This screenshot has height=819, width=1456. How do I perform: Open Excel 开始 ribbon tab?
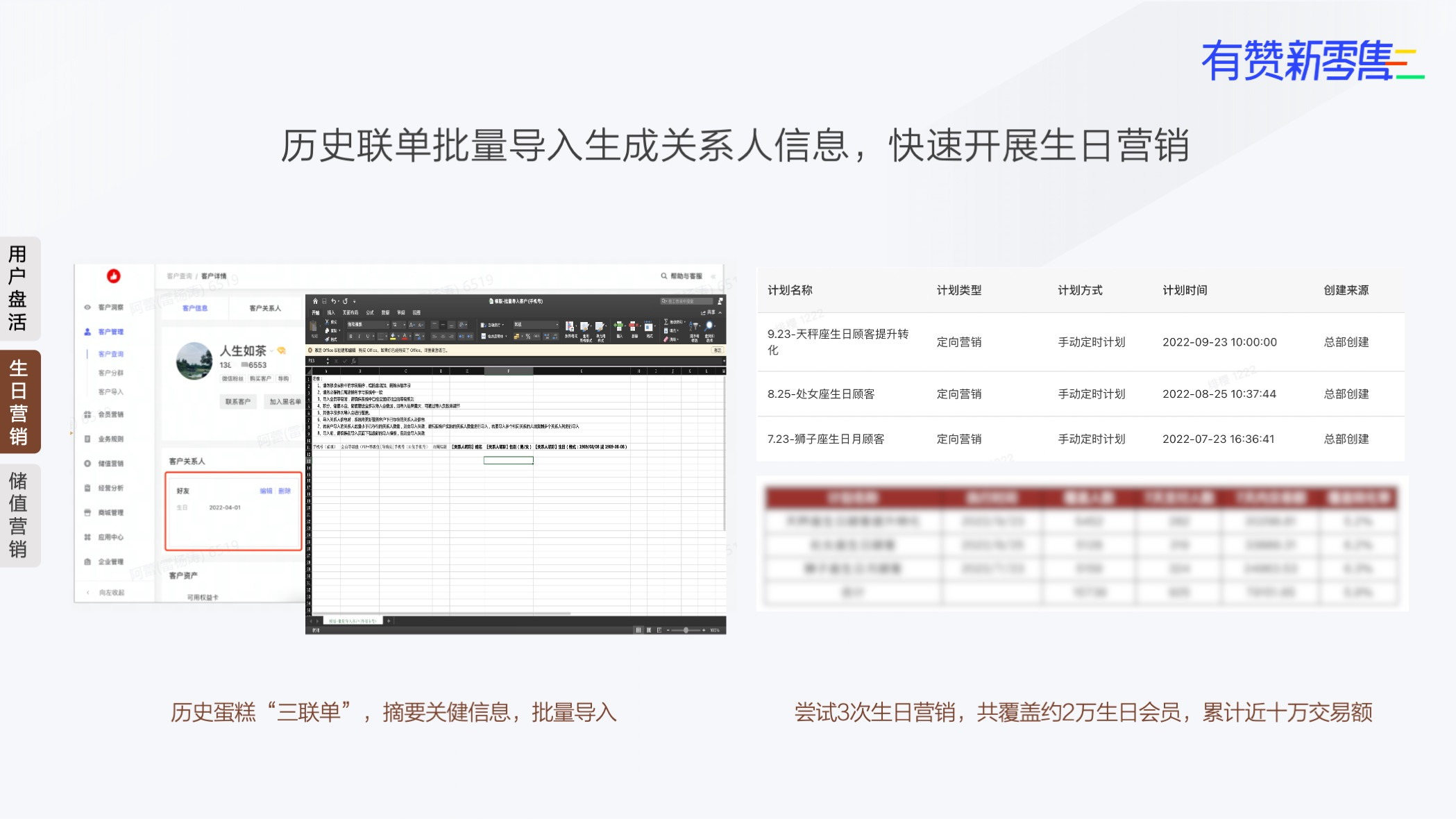pyautogui.click(x=315, y=312)
